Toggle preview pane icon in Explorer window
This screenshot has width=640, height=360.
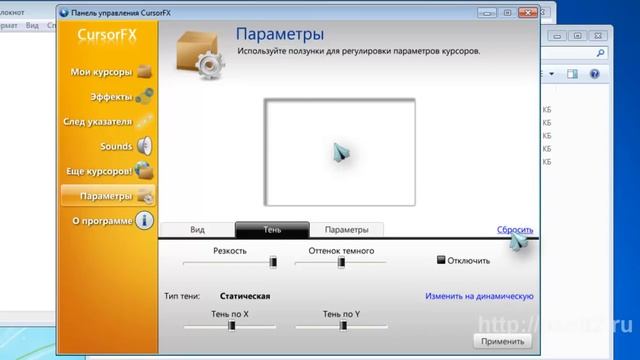coord(572,74)
